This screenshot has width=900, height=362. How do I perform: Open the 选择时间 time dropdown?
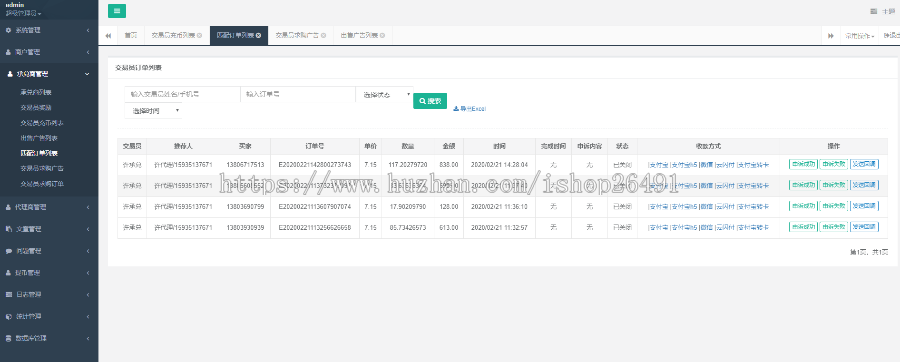pos(153,110)
